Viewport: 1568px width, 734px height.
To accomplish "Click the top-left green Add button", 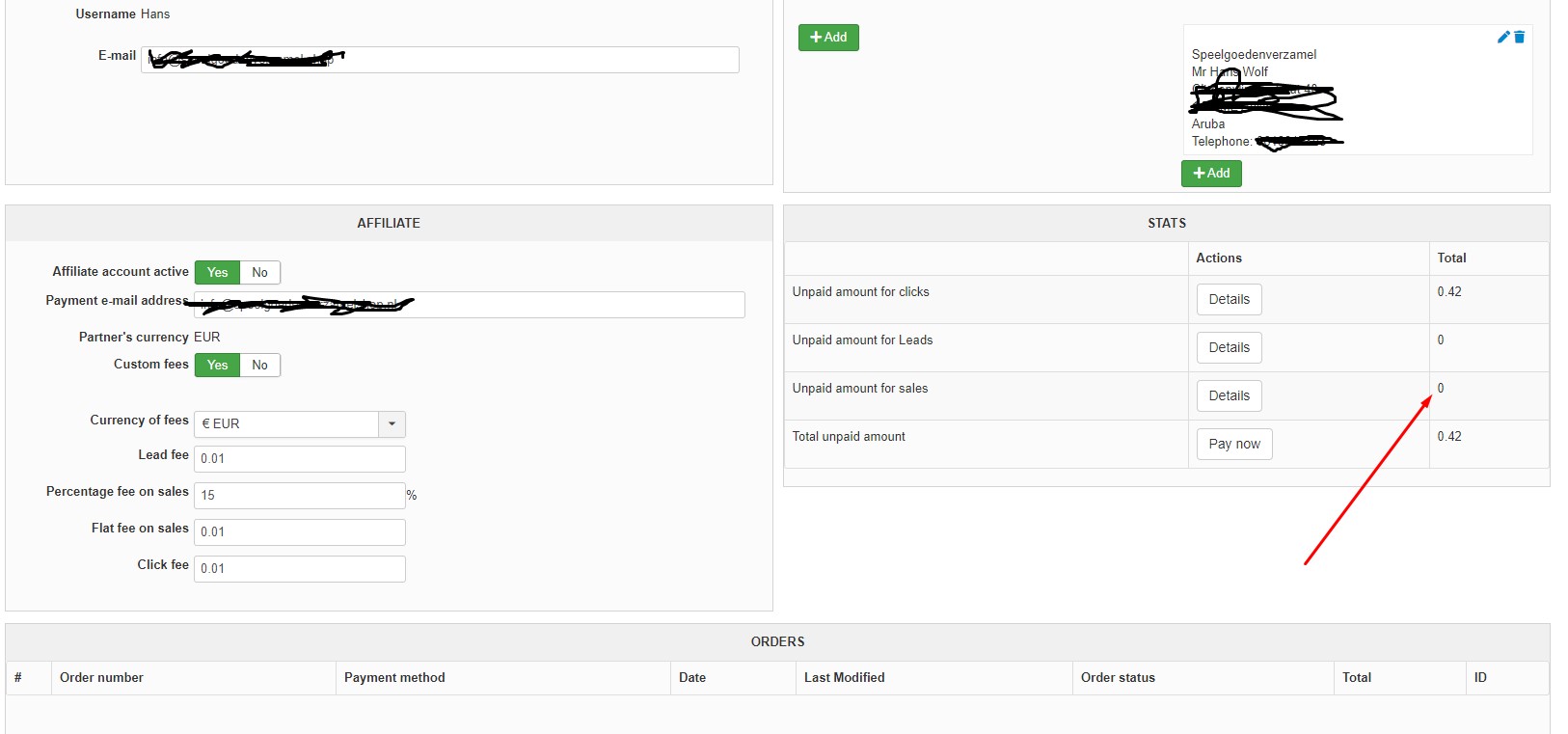I will (x=828, y=38).
